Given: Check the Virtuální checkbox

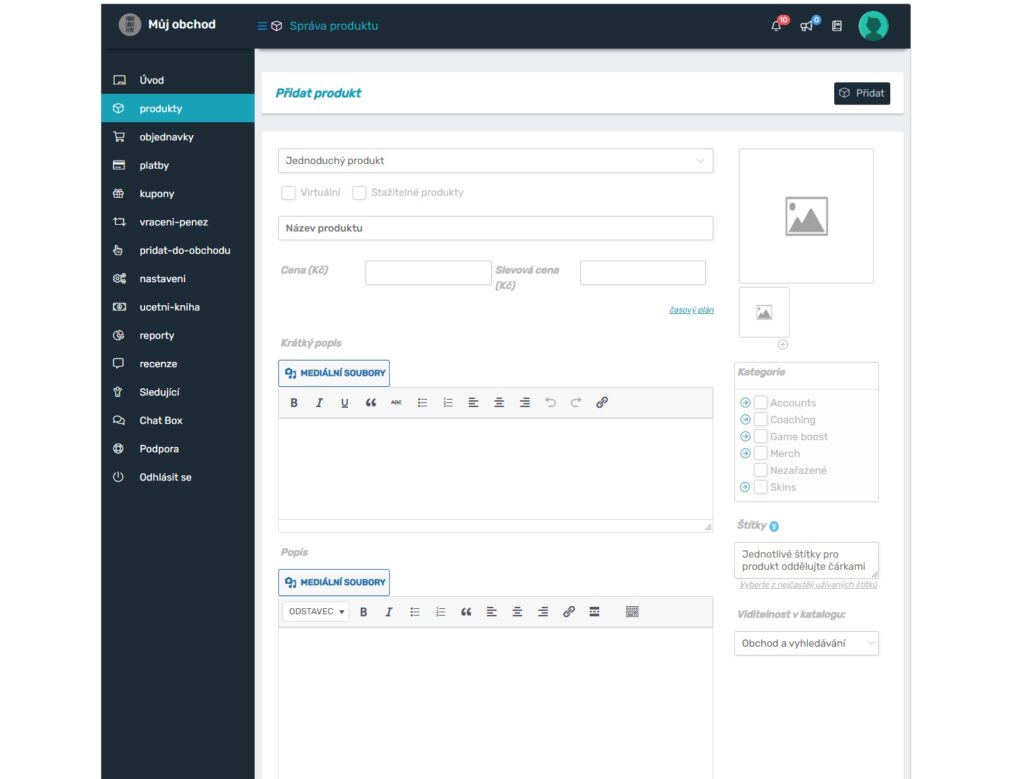Looking at the screenshot, I should (x=289, y=193).
